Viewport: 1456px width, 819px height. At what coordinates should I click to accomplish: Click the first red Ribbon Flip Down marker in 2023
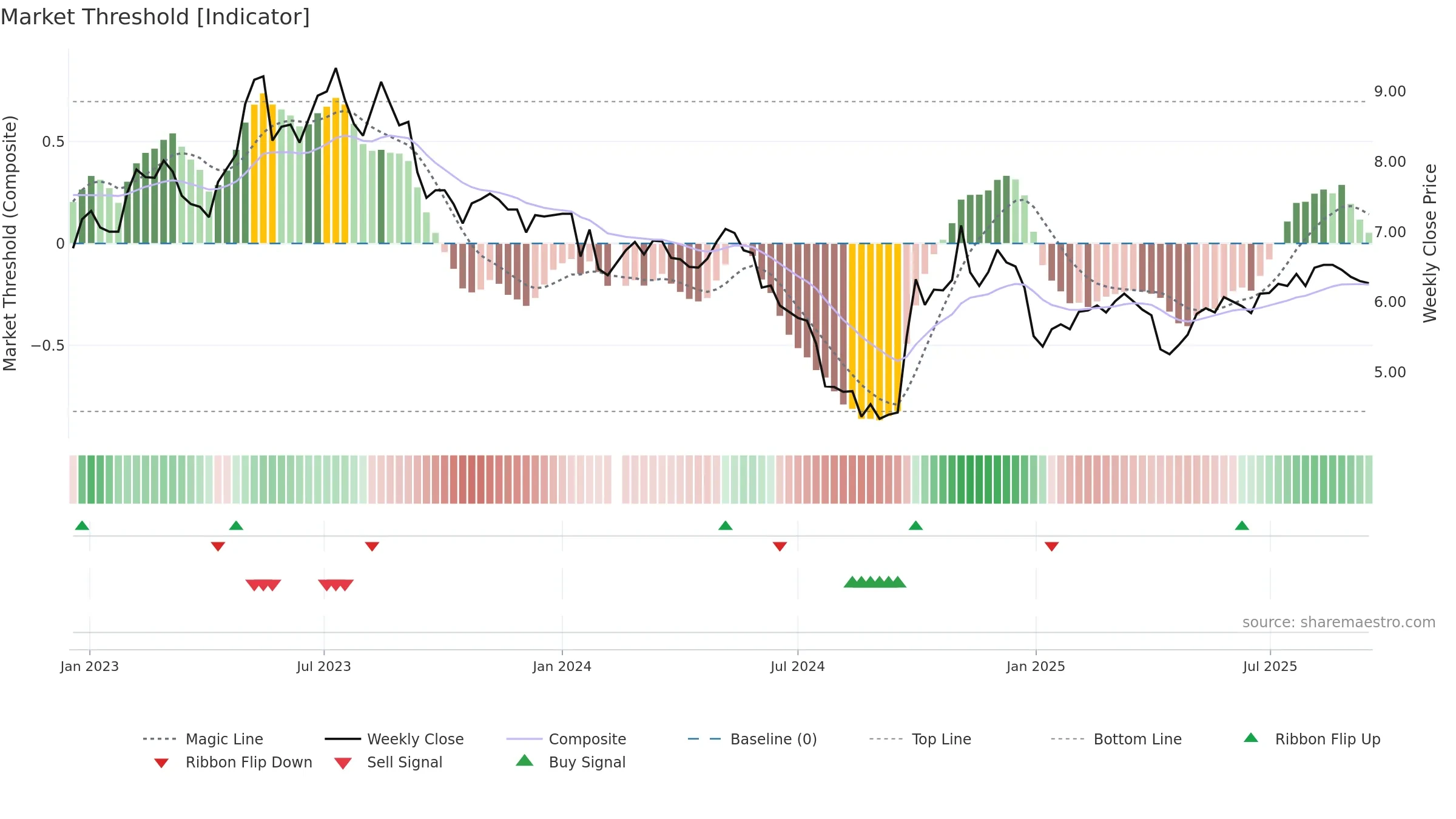[x=218, y=547]
